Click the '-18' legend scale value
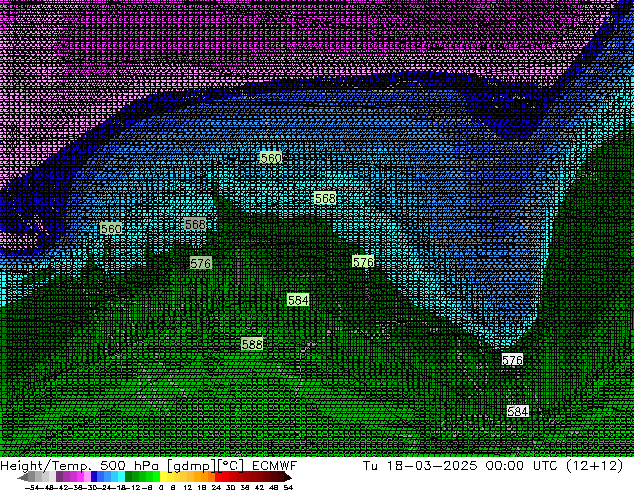The image size is (634, 490). pyautogui.click(x=121, y=487)
